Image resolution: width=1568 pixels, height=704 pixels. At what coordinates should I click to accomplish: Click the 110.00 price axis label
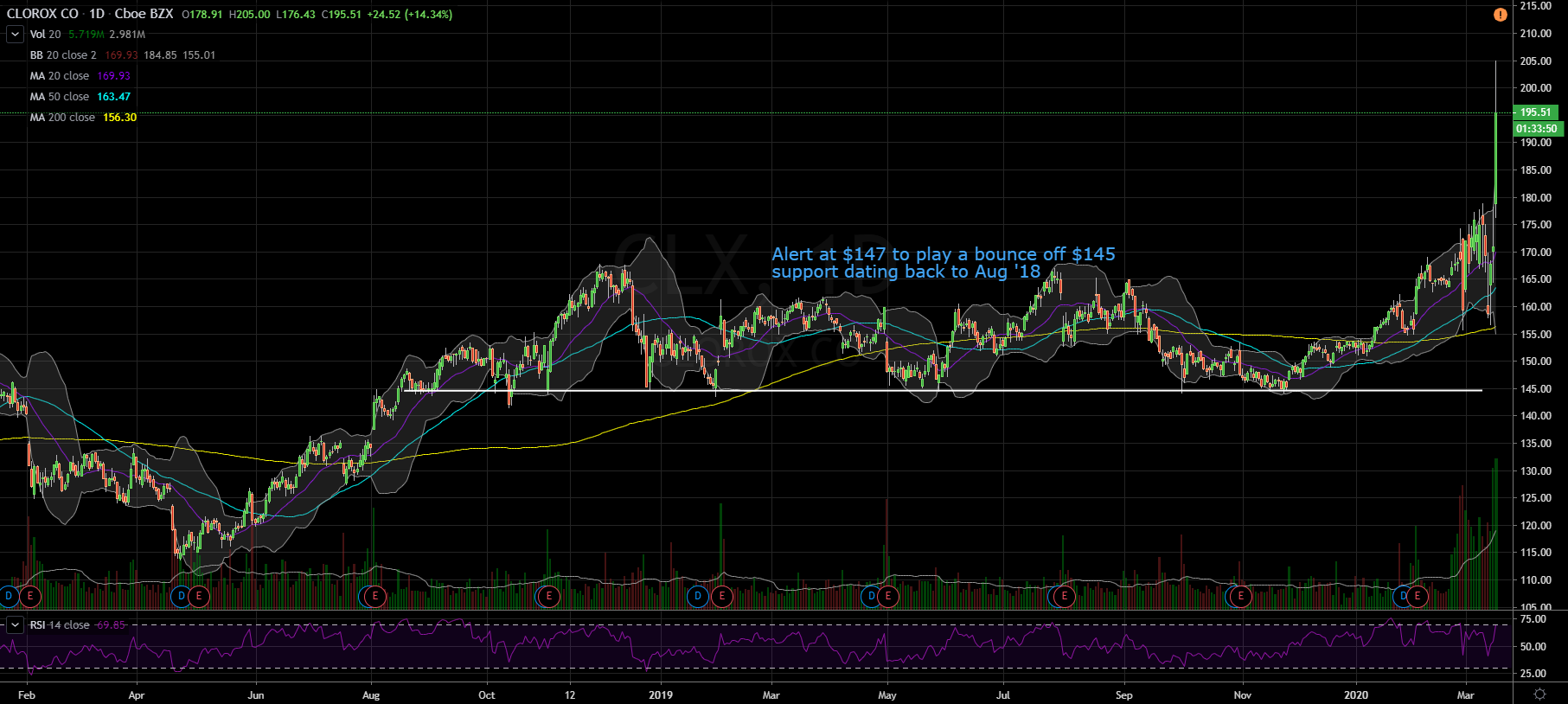1536,579
